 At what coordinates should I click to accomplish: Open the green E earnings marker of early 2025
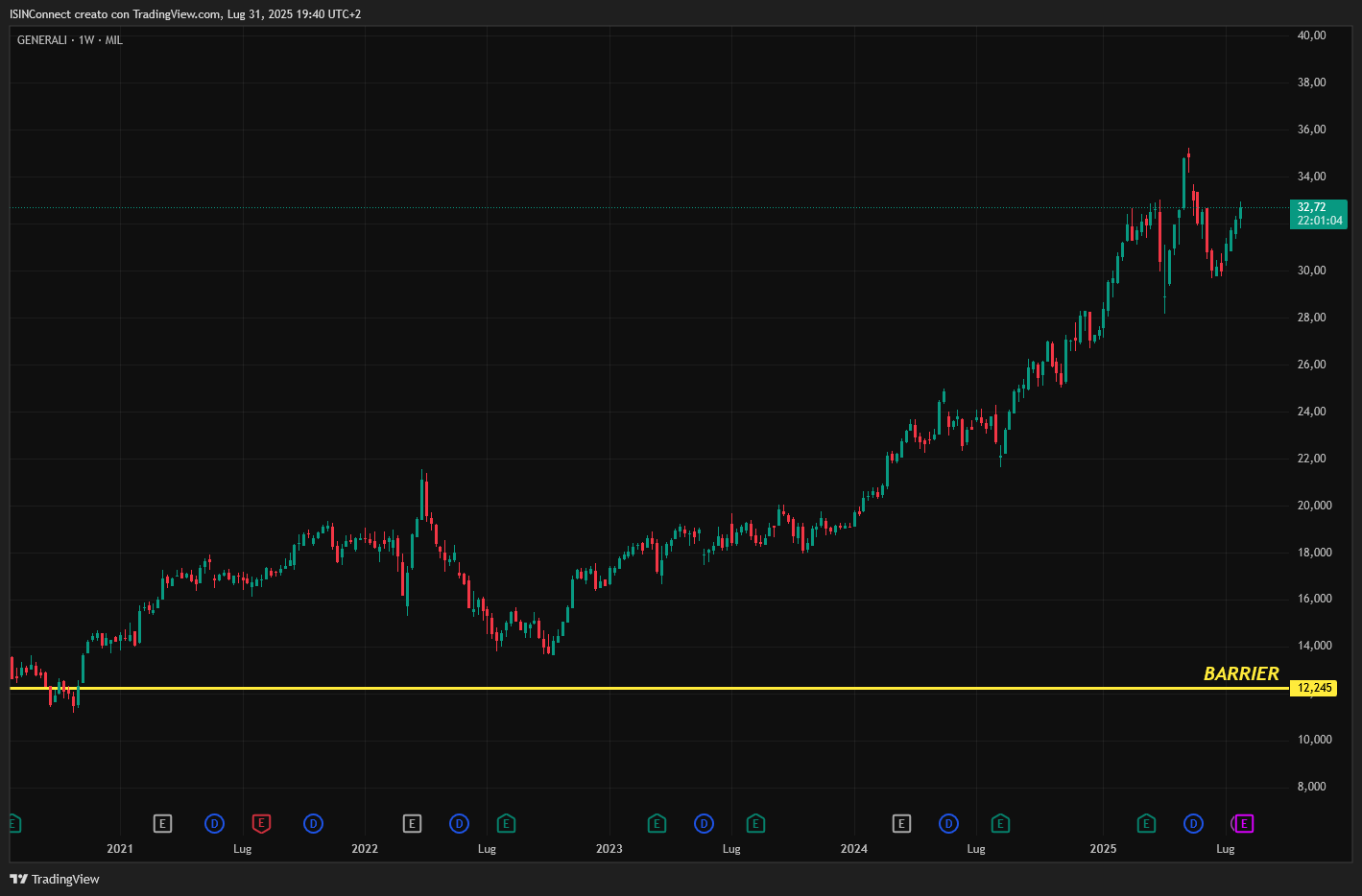1146,823
